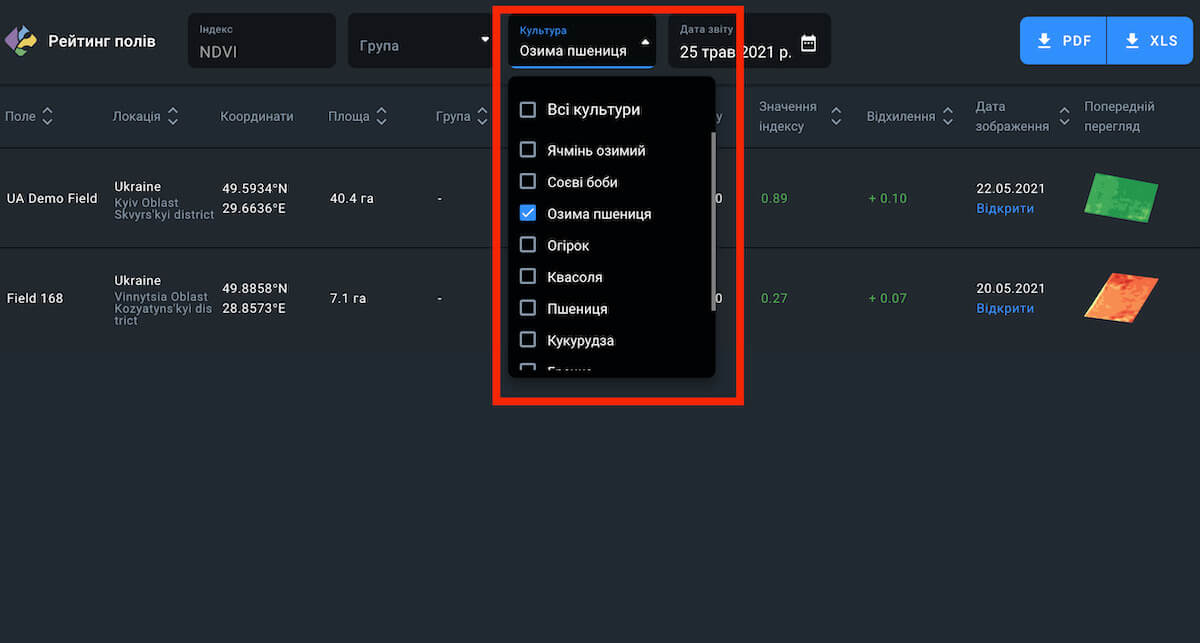Sort by Дата зображення arrows

pos(1062,117)
